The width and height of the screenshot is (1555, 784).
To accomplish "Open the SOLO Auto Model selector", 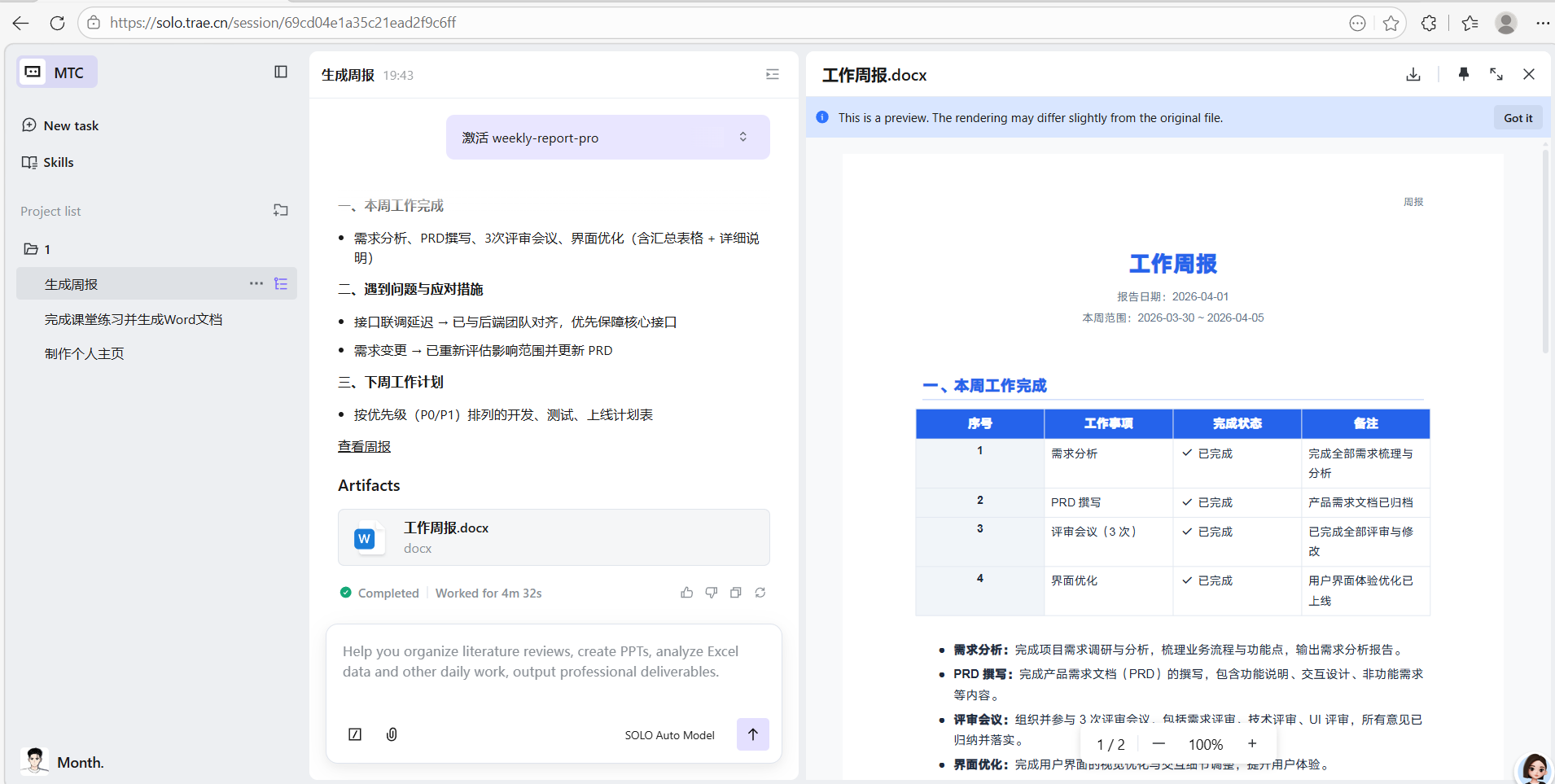I will (669, 735).
